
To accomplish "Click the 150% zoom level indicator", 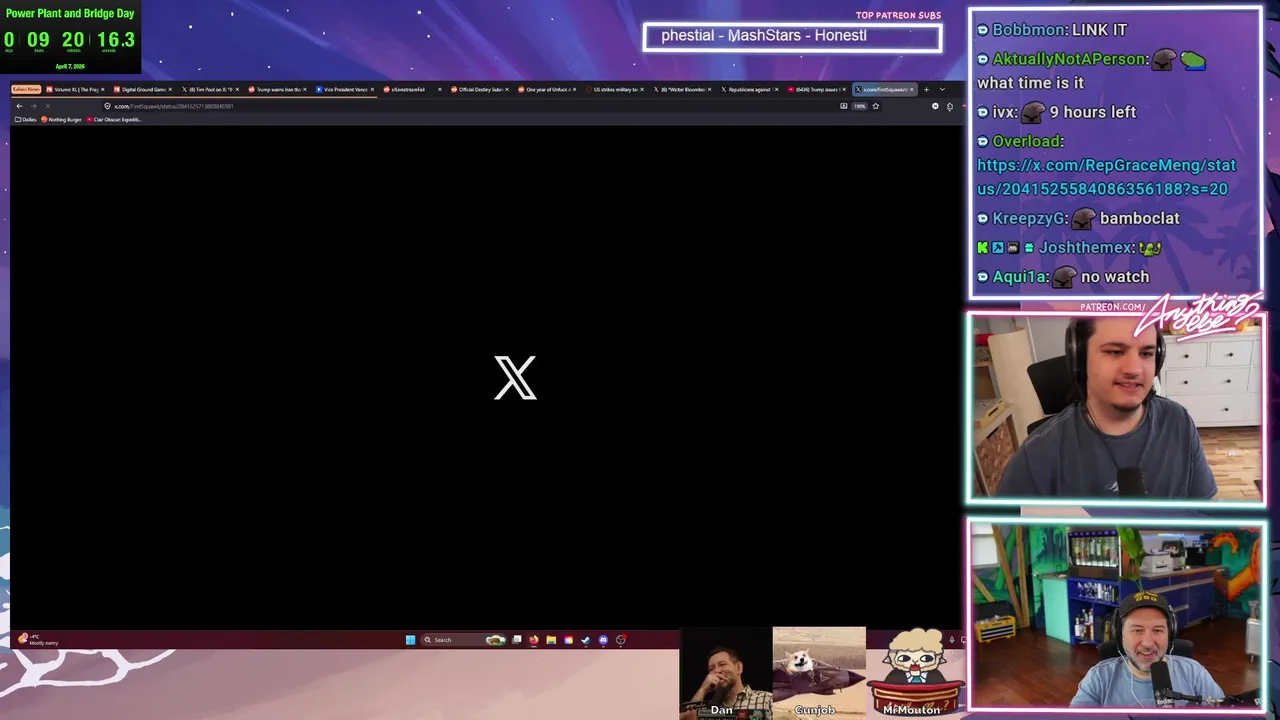I will pos(859,106).
